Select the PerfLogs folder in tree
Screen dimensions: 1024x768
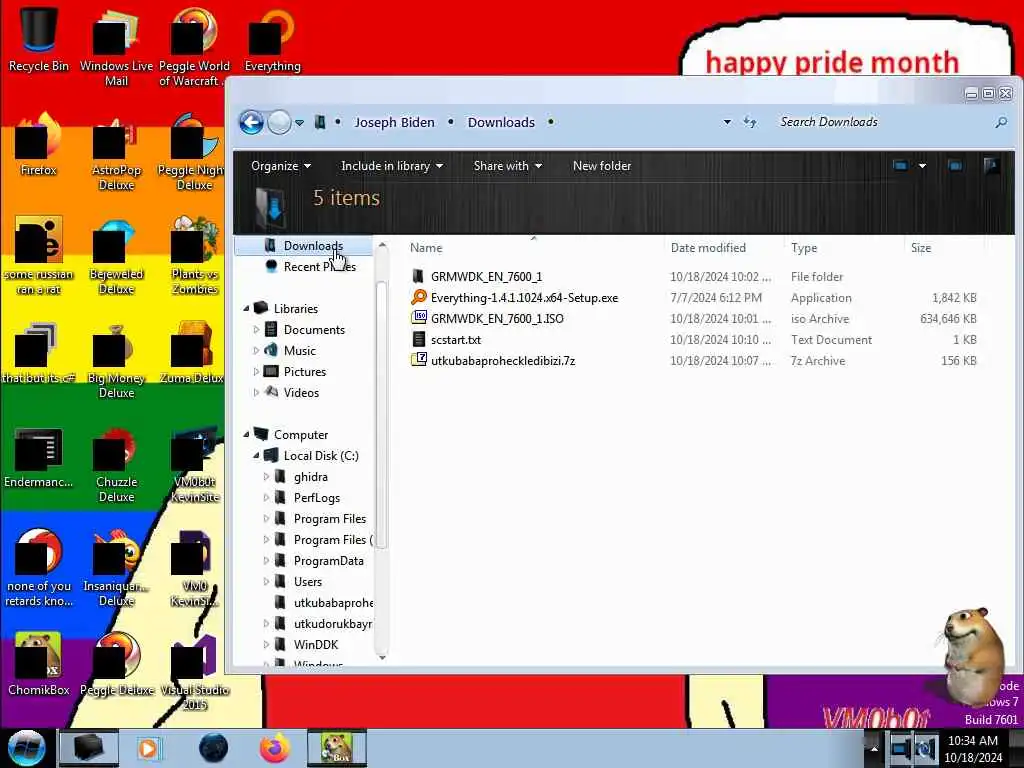tap(317, 498)
